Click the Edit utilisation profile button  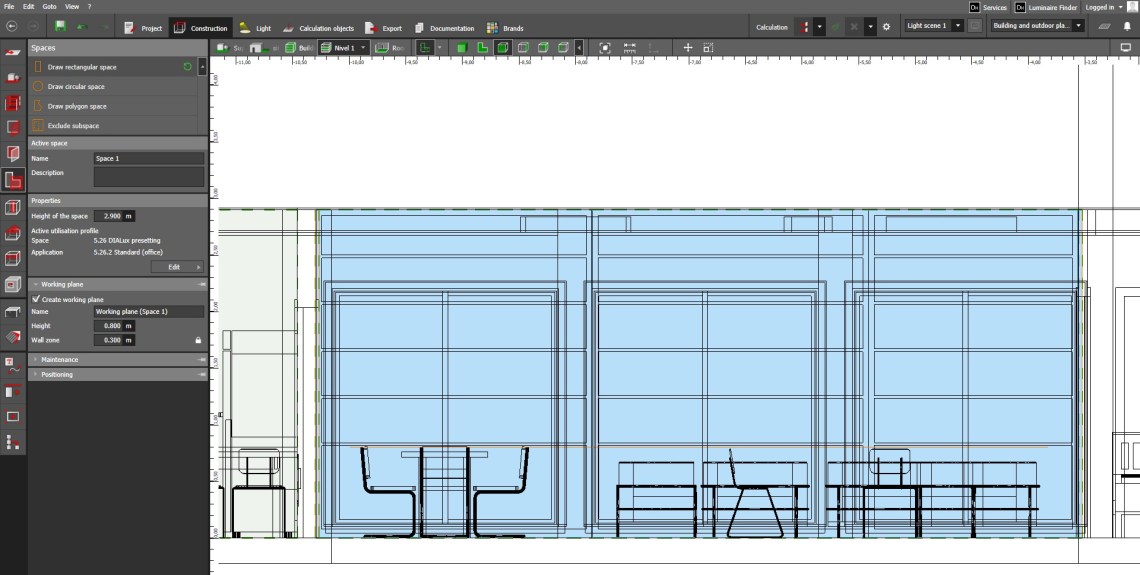click(x=177, y=267)
